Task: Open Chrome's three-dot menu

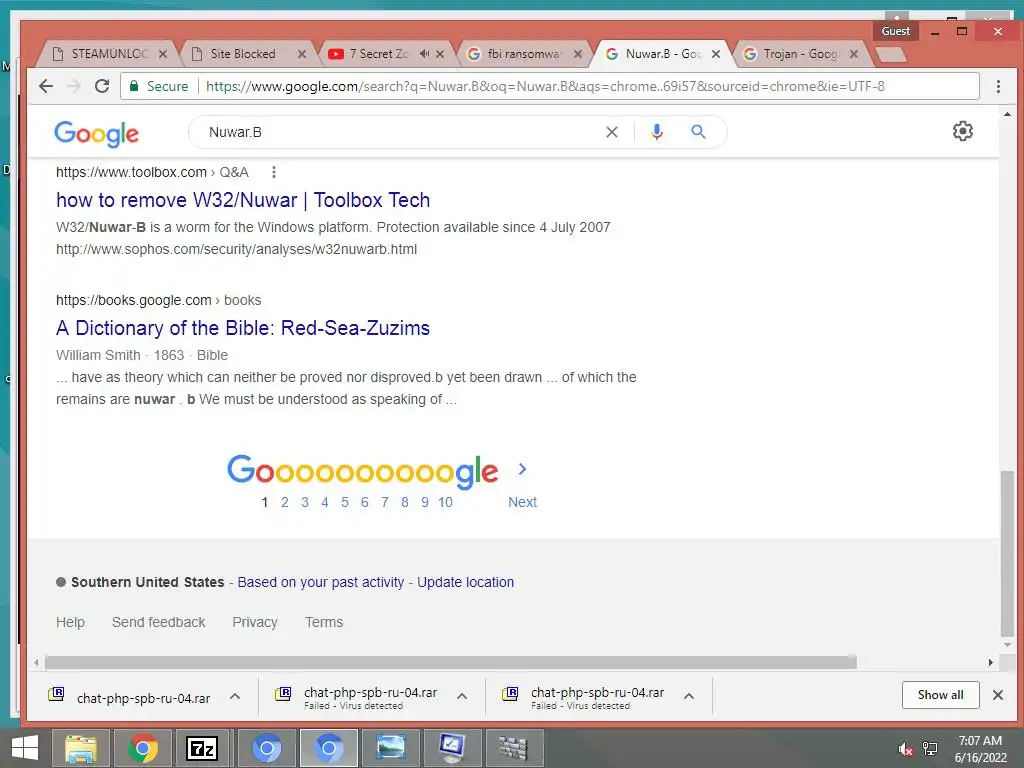Action: (x=998, y=86)
